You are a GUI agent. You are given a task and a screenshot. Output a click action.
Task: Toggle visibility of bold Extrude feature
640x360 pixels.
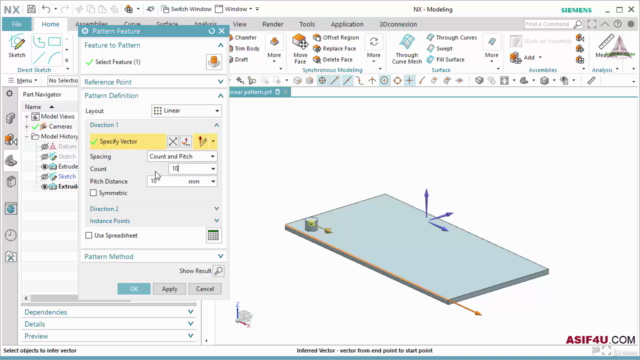[x=44, y=187]
